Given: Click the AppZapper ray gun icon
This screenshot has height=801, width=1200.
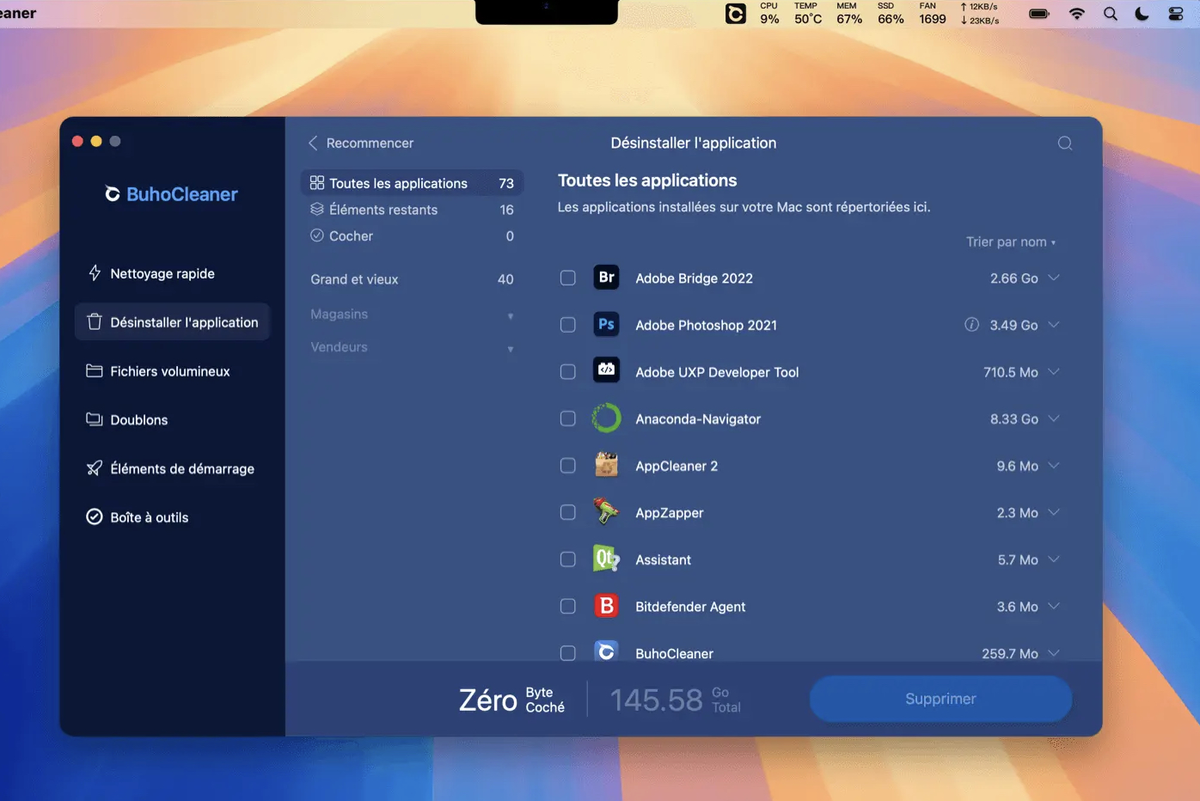Looking at the screenshot, I should tap(606, 512).
